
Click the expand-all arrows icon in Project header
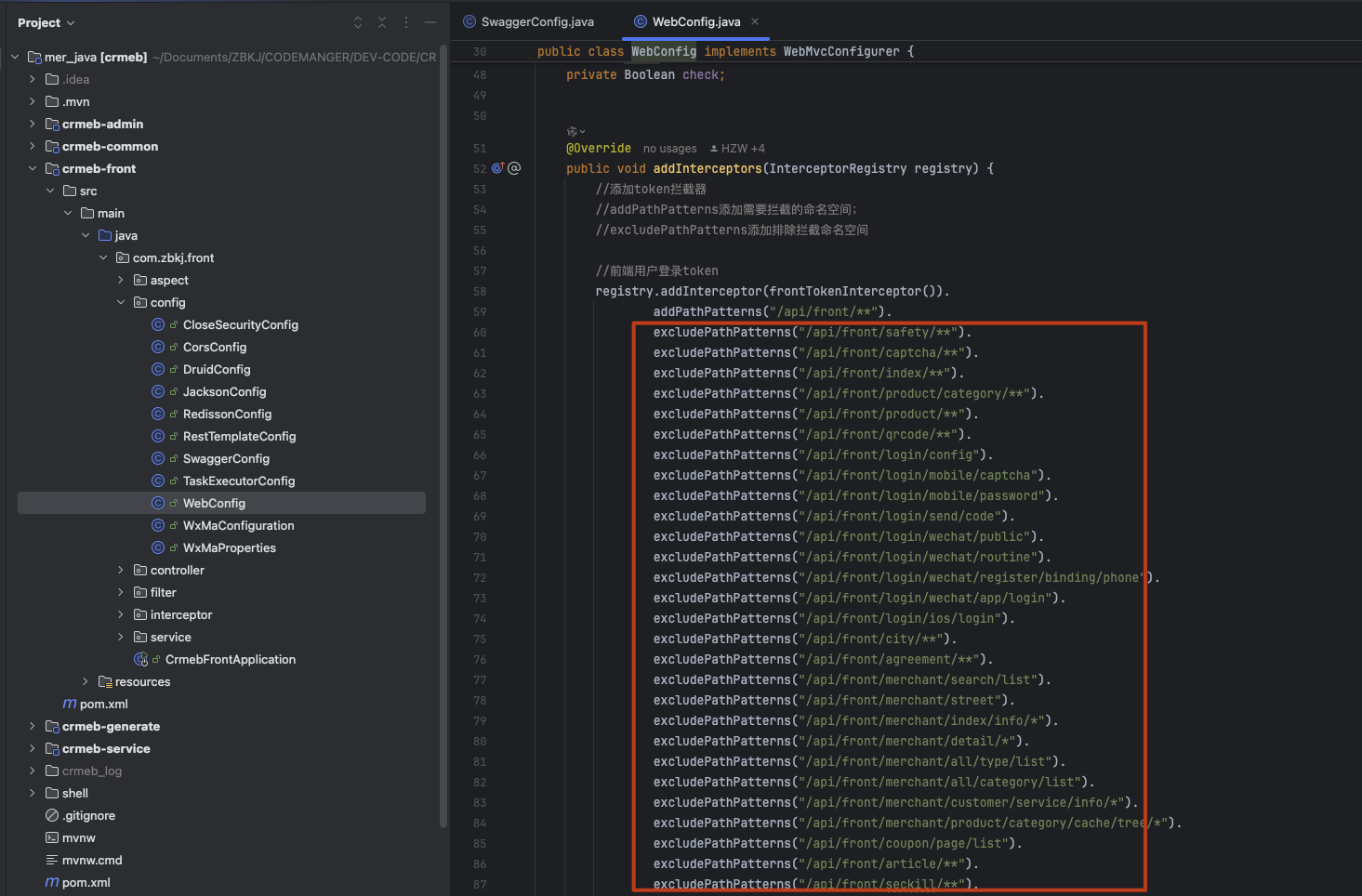pos(358,22)
